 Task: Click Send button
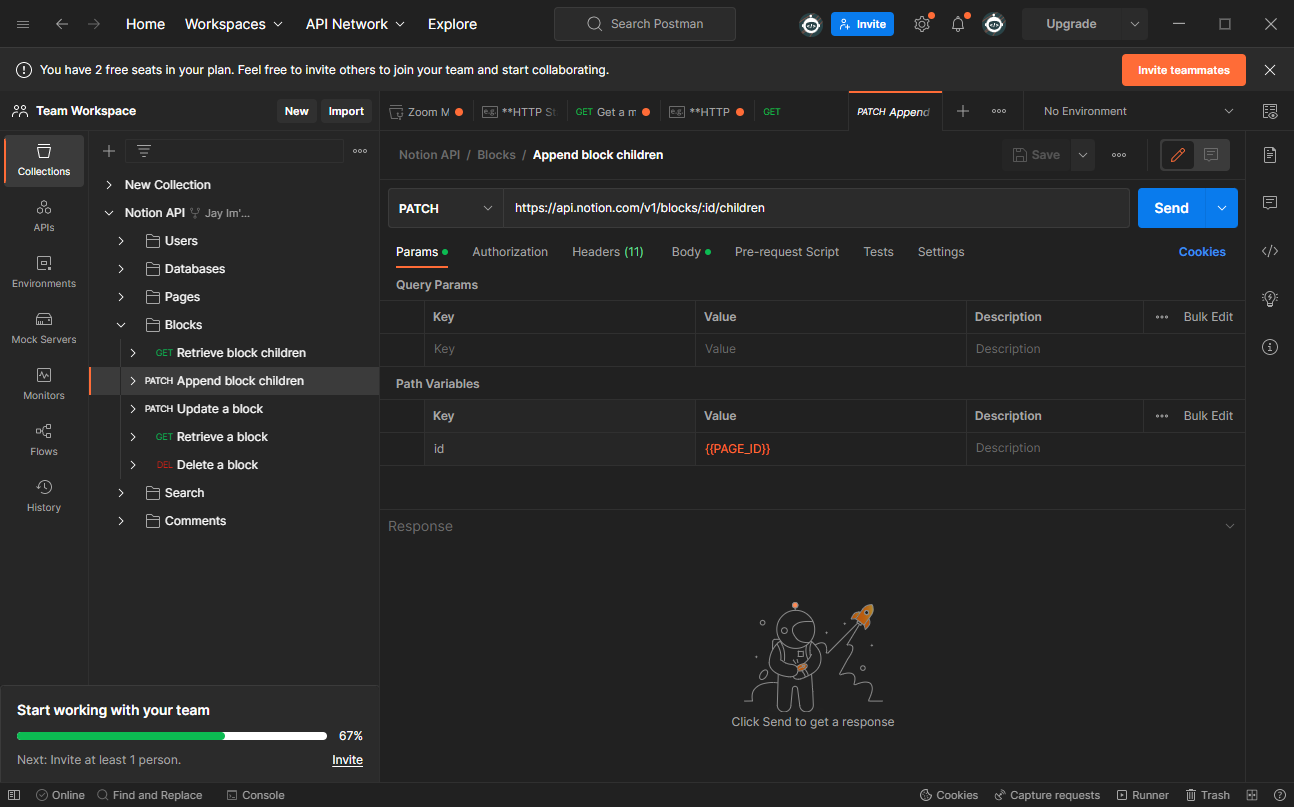coord(1172,208)
